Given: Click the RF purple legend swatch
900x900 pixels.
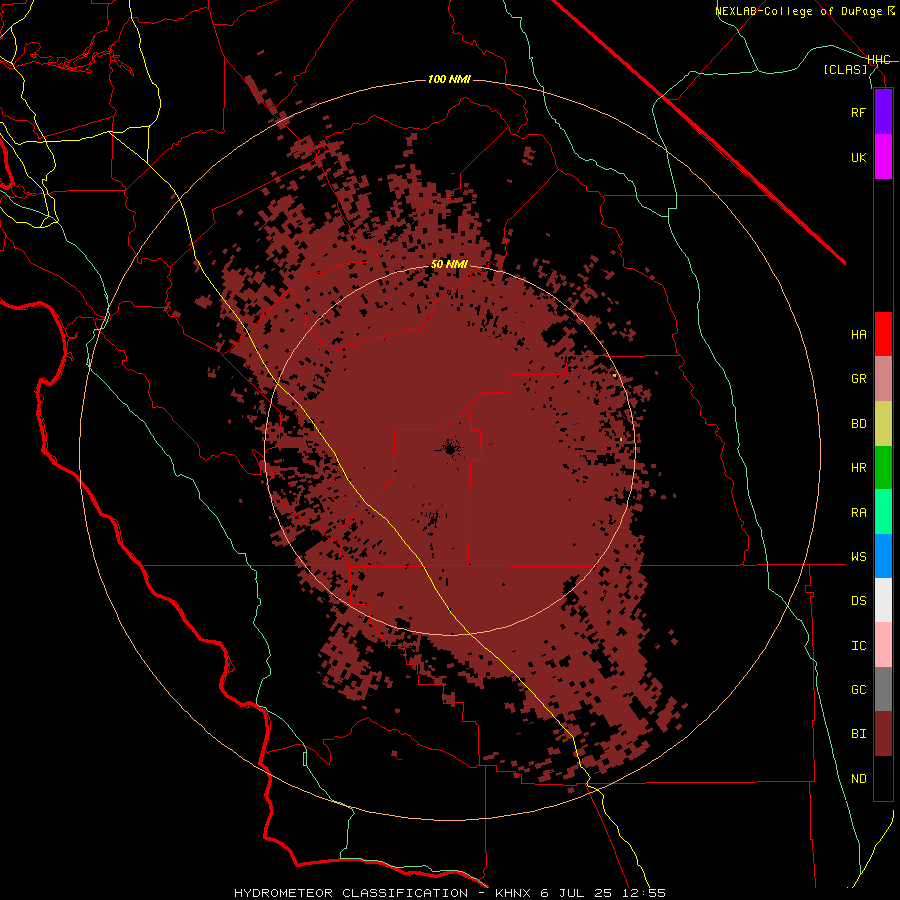Looking at the screenshot, I should coord(883,112).
